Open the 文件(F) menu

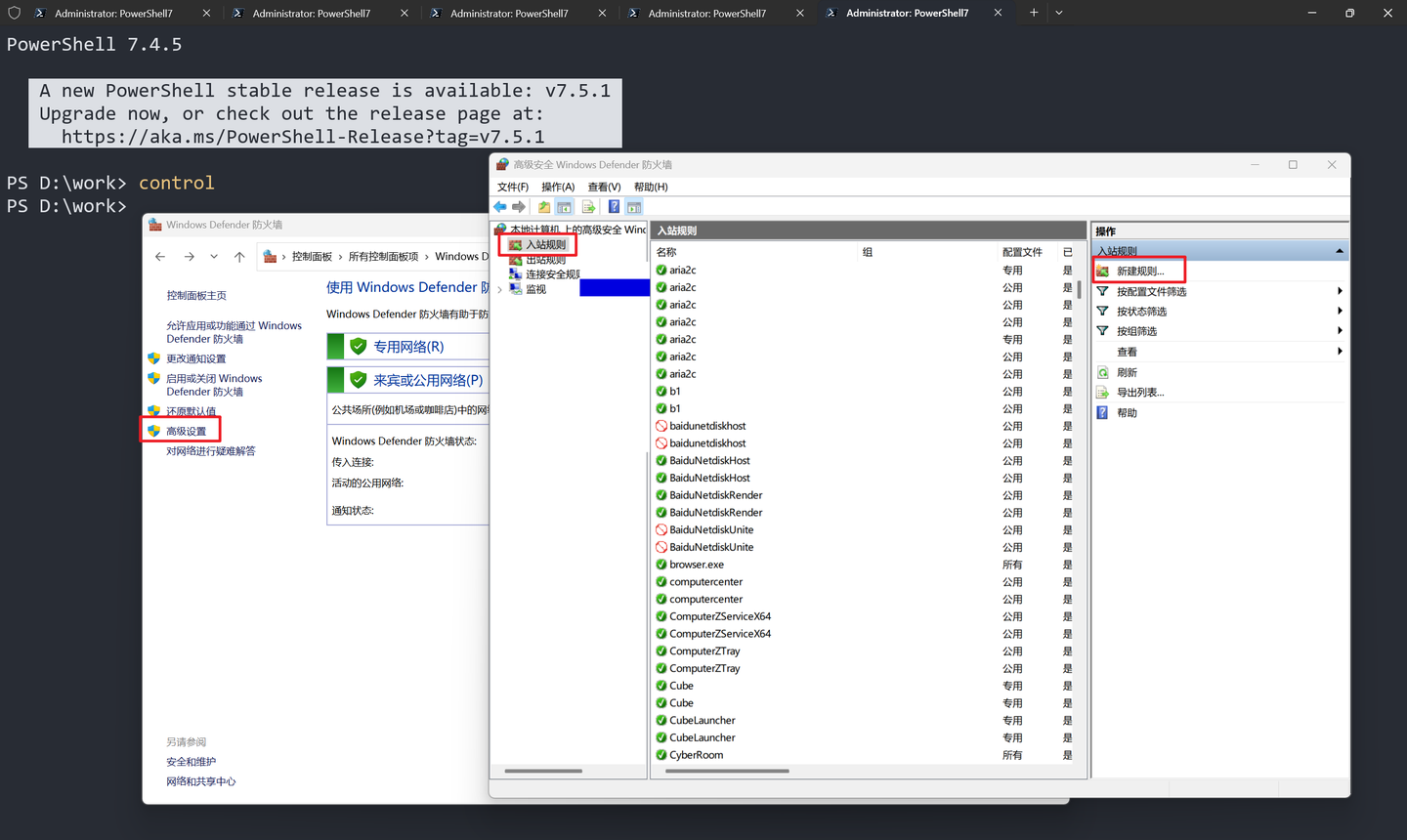512,187
